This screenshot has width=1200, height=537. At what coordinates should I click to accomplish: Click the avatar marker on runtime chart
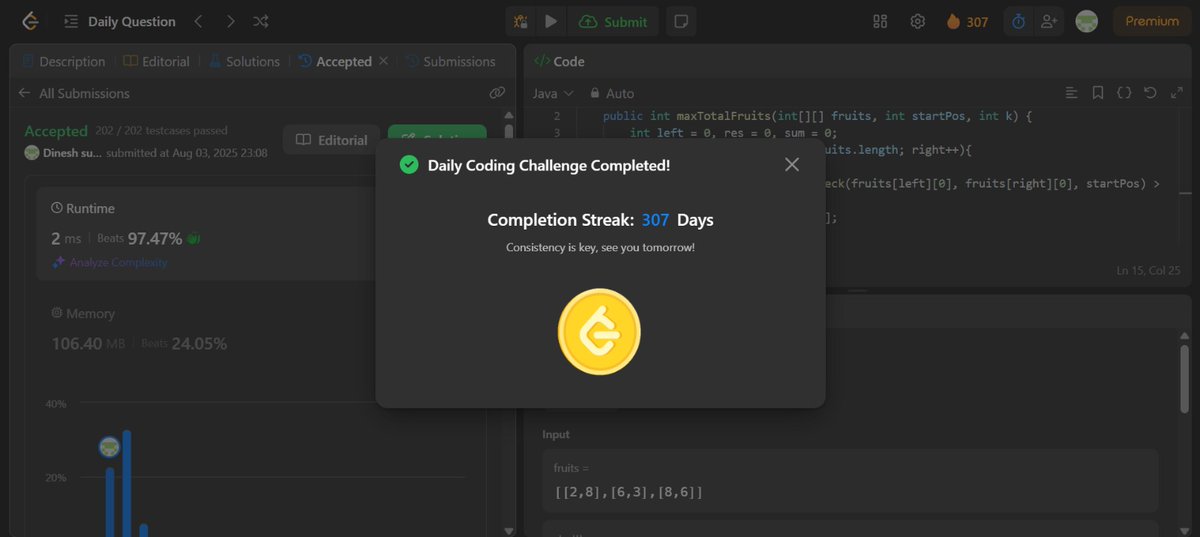pyautogui.click(x=110, y=447)
